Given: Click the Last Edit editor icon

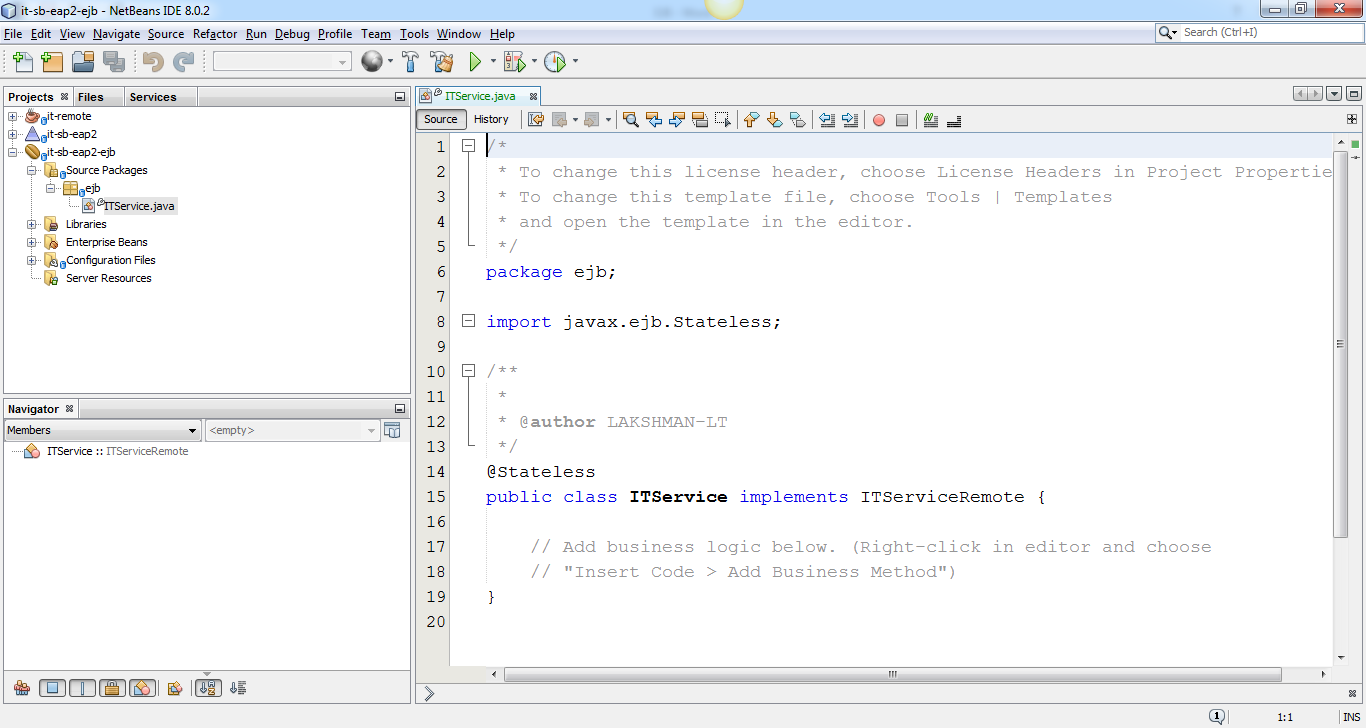Looking at the screenshot, I should click(536, 120).
